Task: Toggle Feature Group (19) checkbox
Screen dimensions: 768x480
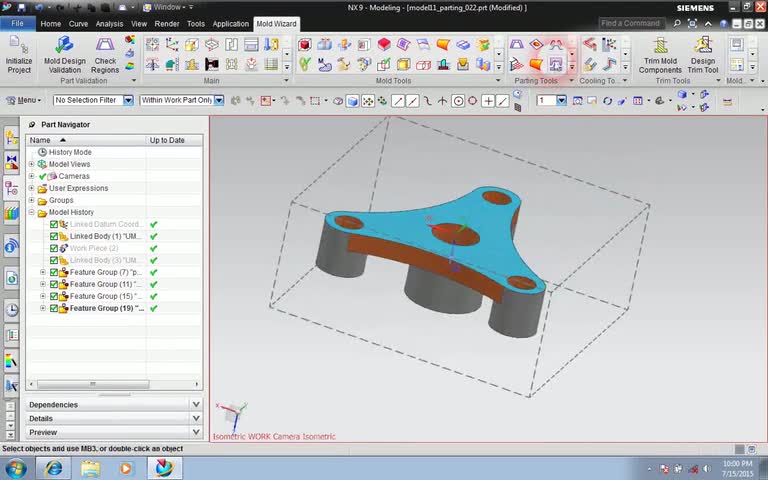Action: [54, 308]
